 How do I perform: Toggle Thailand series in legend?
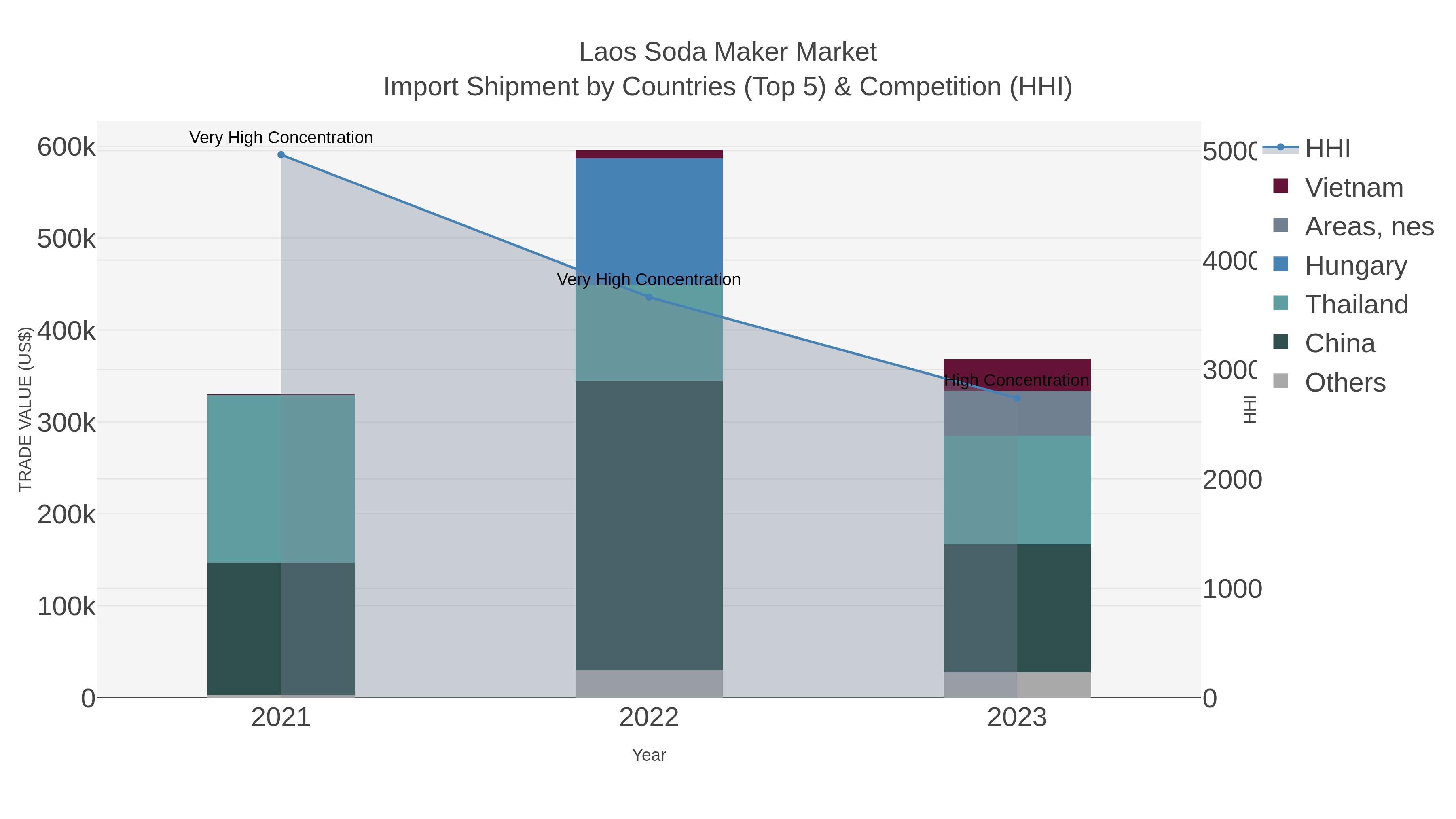tap(1341, 304)
